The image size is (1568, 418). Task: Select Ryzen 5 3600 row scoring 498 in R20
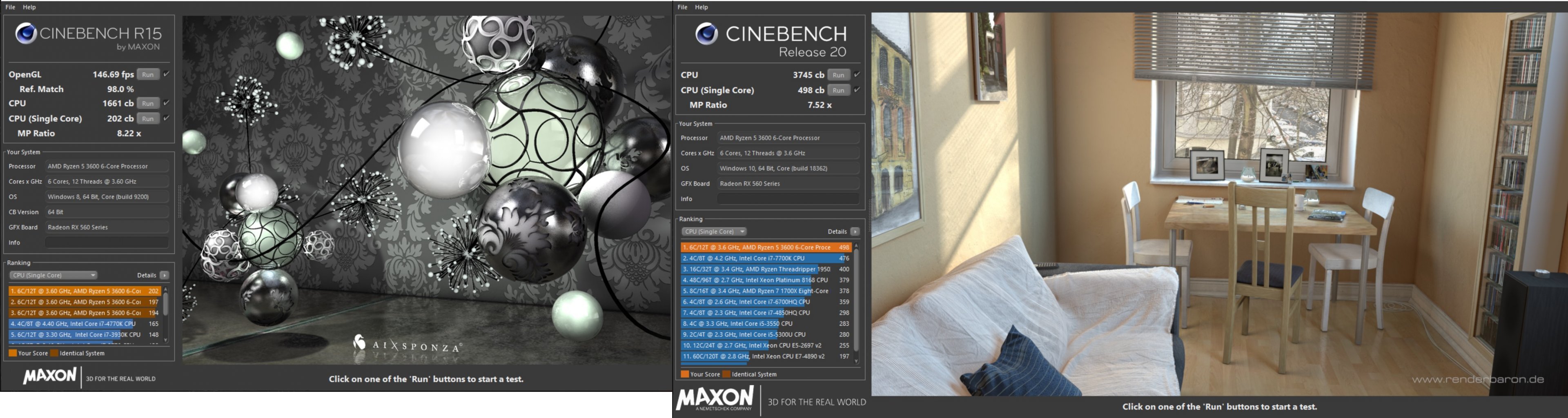click(766, 248)
